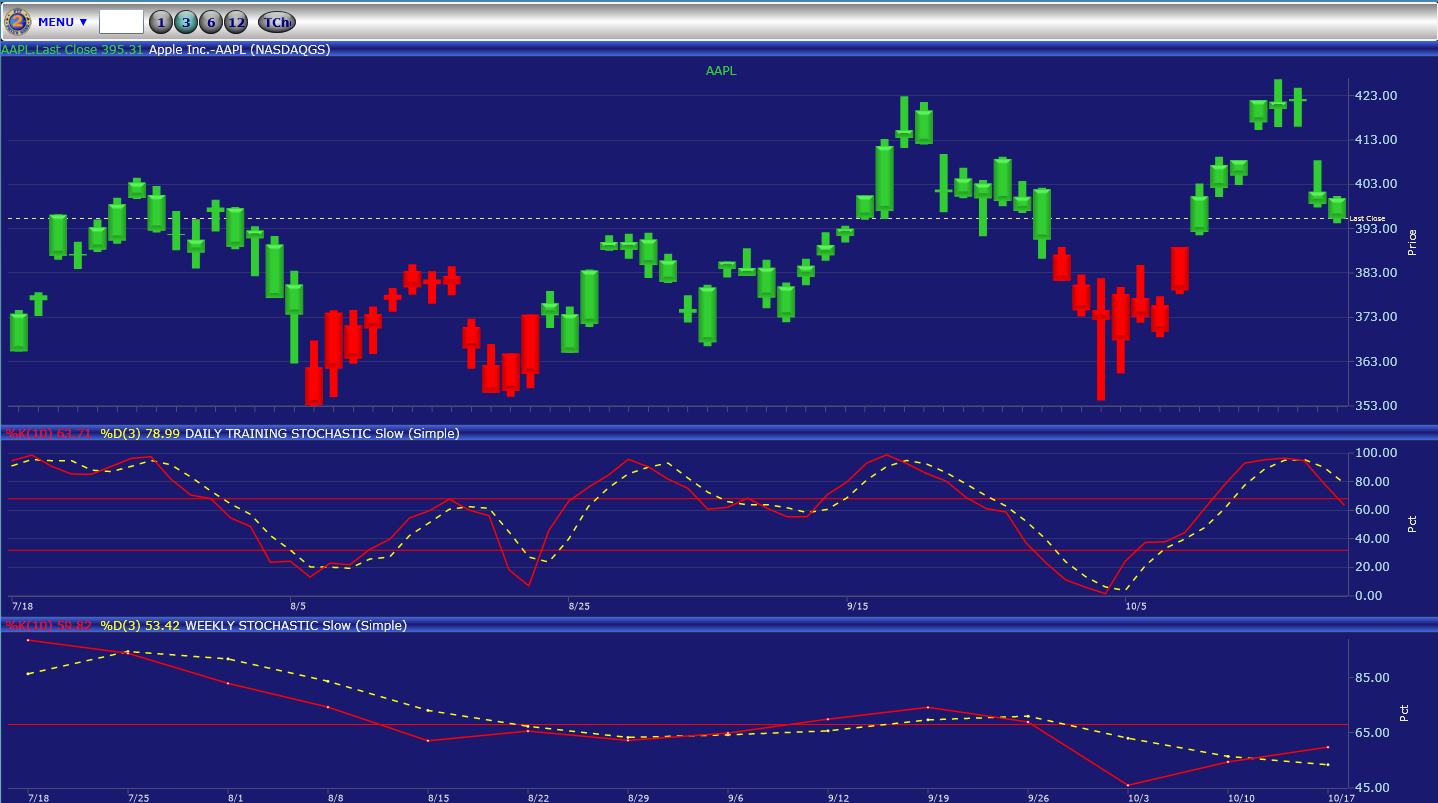This screenshot has width=1438, height=803.
Task: Click the daily '%D(3) 78.99' value
Action: [140, 433]
